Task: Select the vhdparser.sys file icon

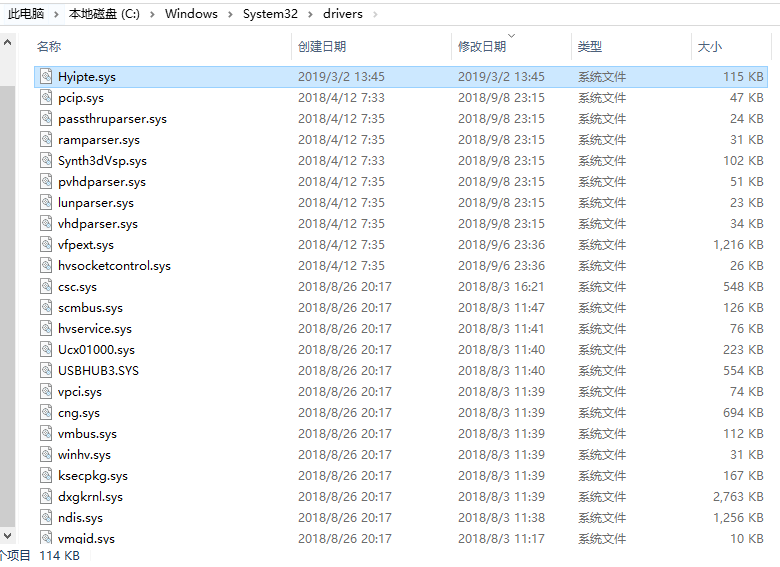Action: tap(46, 223)
